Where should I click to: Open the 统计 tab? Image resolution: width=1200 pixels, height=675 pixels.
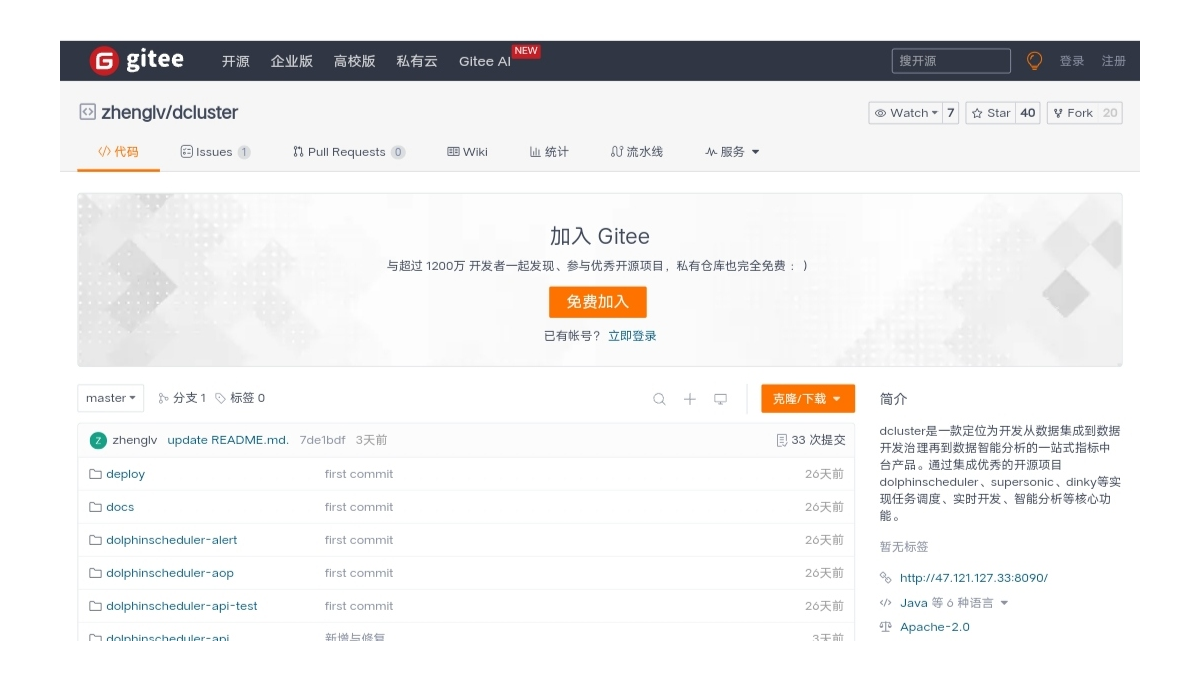(x=549, y=152)
